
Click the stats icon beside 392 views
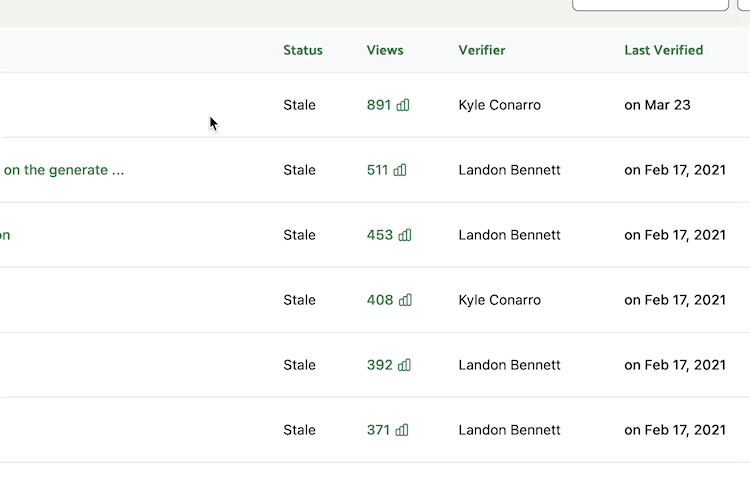[x=404, y=365]
